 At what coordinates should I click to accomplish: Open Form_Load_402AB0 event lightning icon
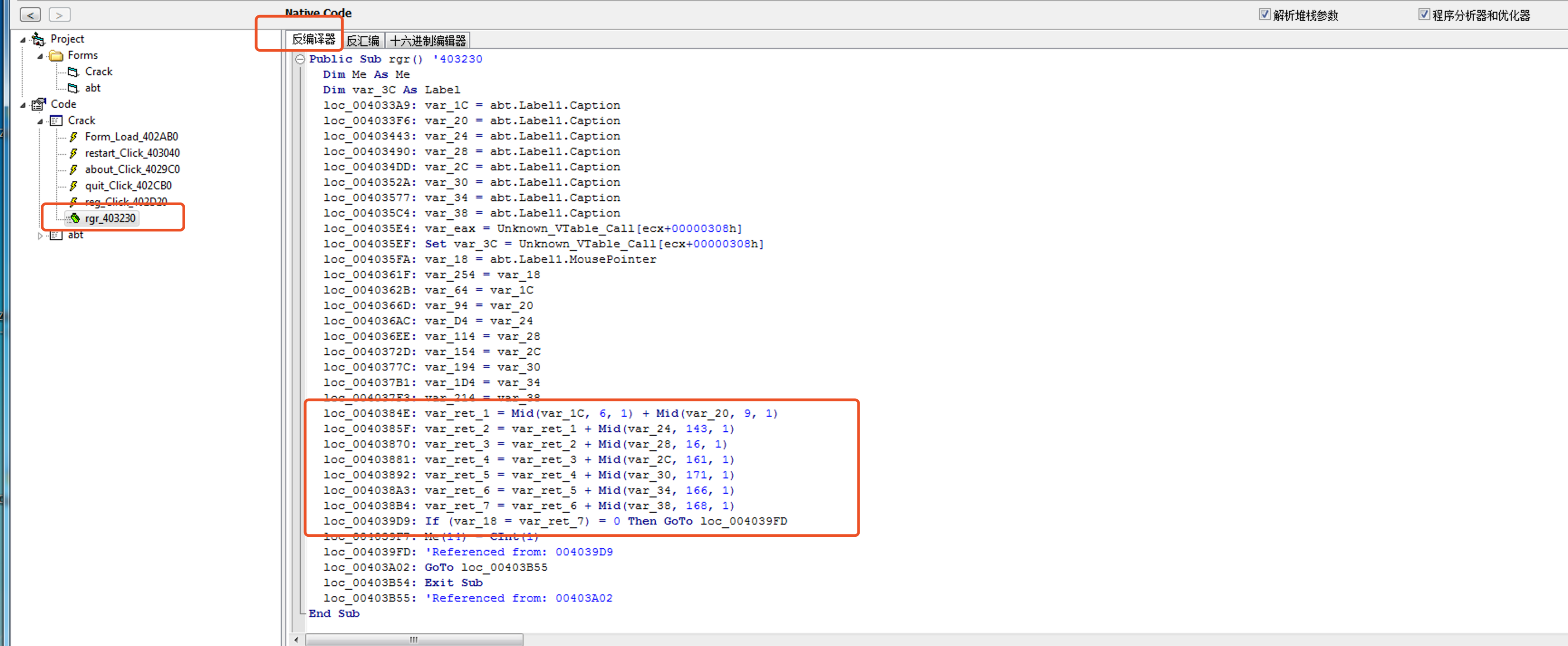pos(74,137)
